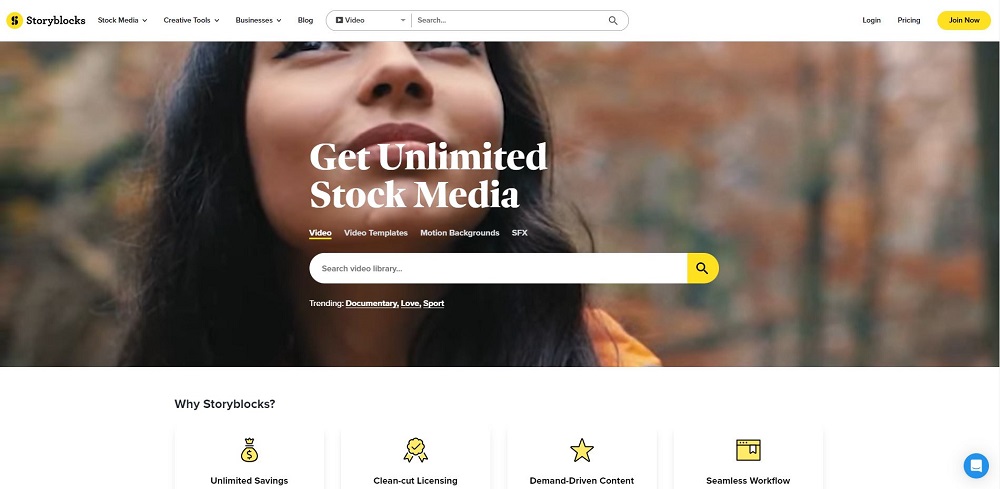1000x489 pixels.
Task: Click the magnifier icon in top search bar
Action: click(x=613, y=20)
